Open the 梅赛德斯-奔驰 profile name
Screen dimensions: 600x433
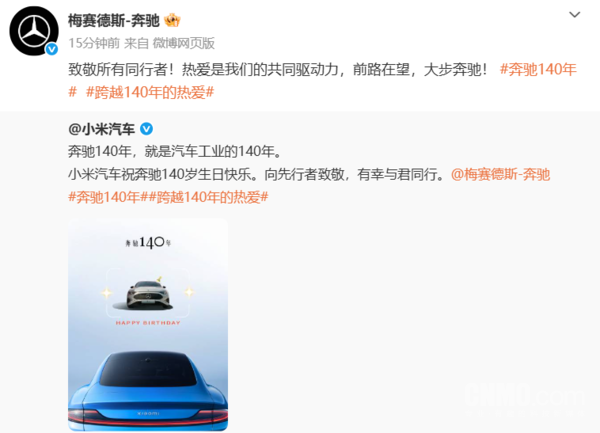(x=114, y=20)
